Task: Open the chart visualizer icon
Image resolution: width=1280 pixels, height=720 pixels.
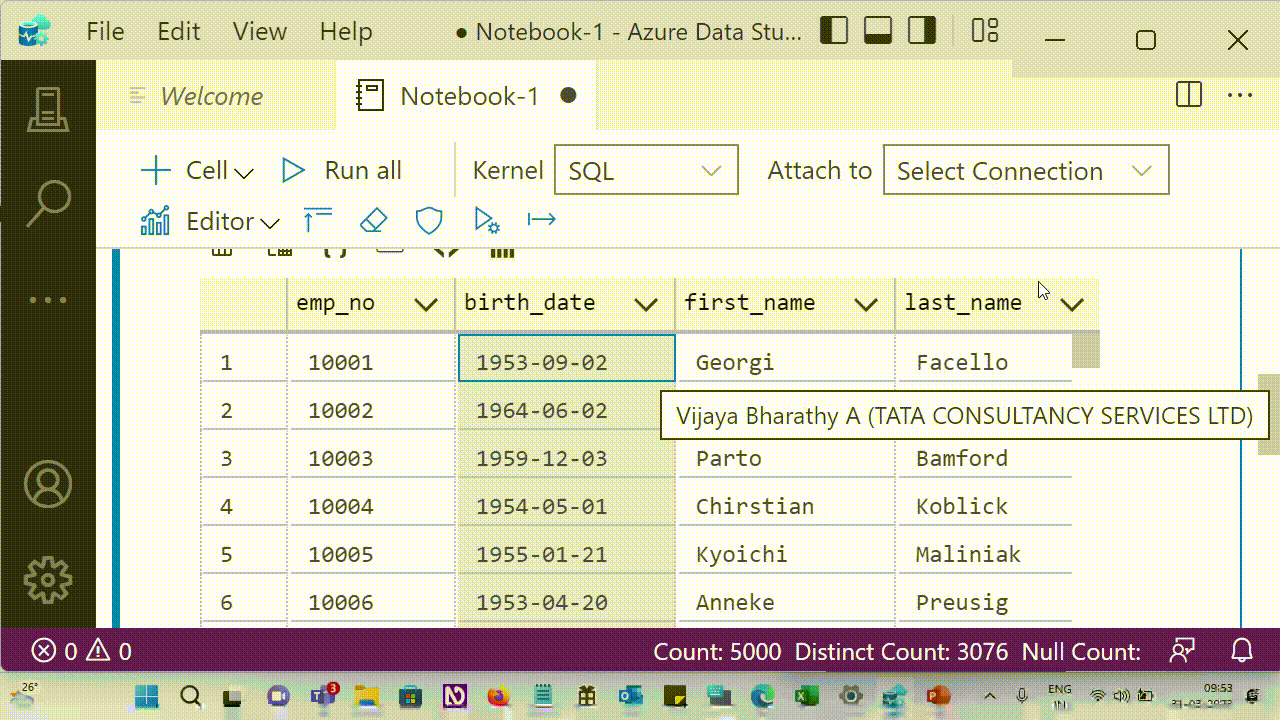Action: click(155, 220)
